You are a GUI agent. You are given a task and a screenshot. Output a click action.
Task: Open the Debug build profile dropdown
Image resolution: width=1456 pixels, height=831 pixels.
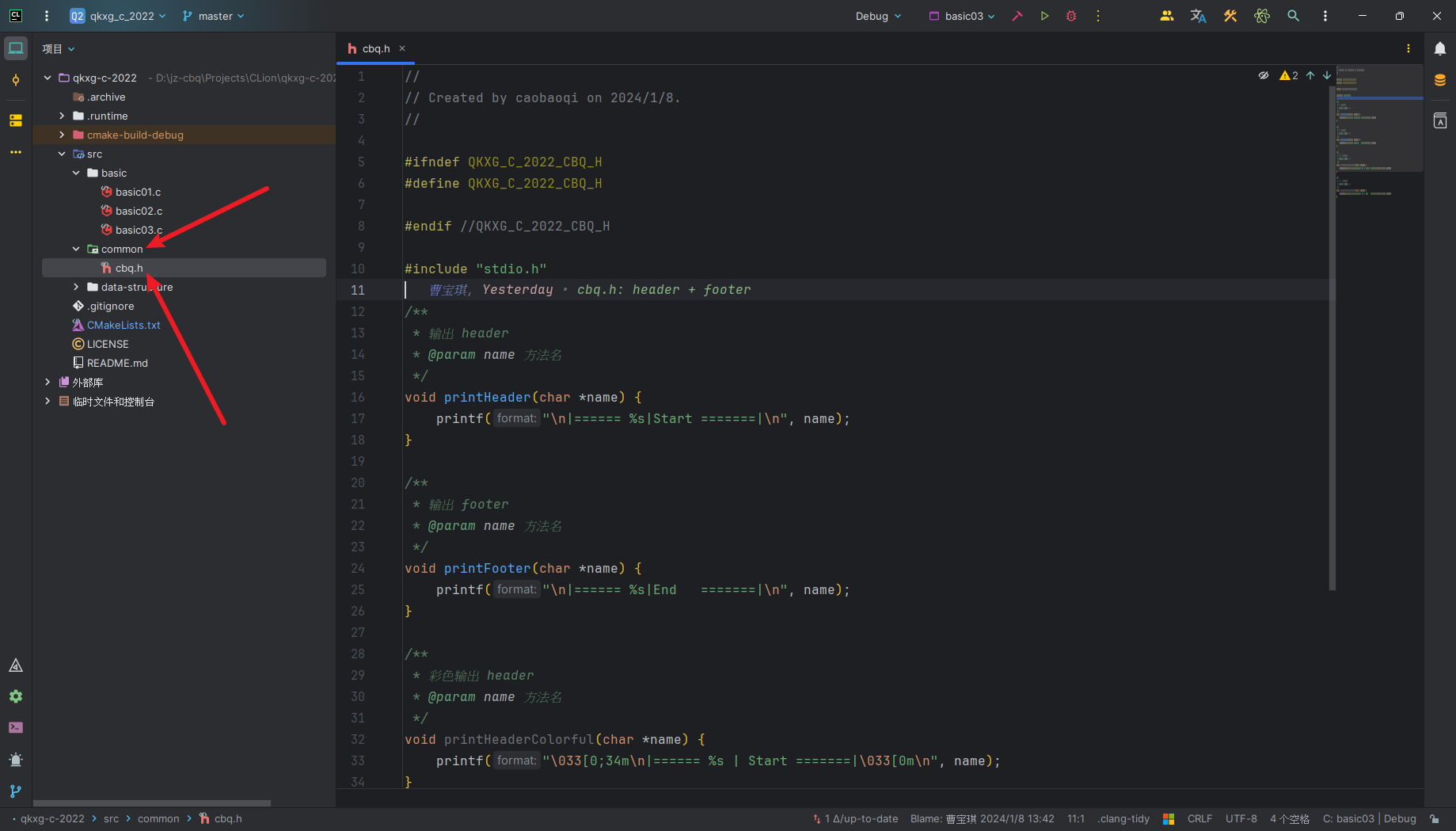coord(878,16)
